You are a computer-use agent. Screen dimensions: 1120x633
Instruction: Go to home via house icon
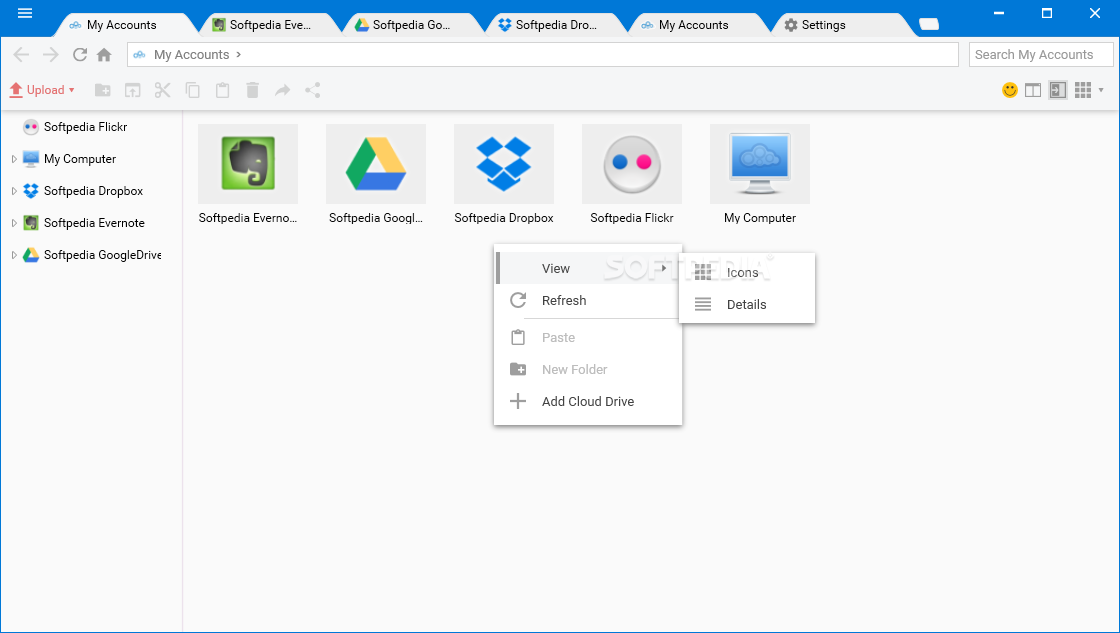point(104,54)
